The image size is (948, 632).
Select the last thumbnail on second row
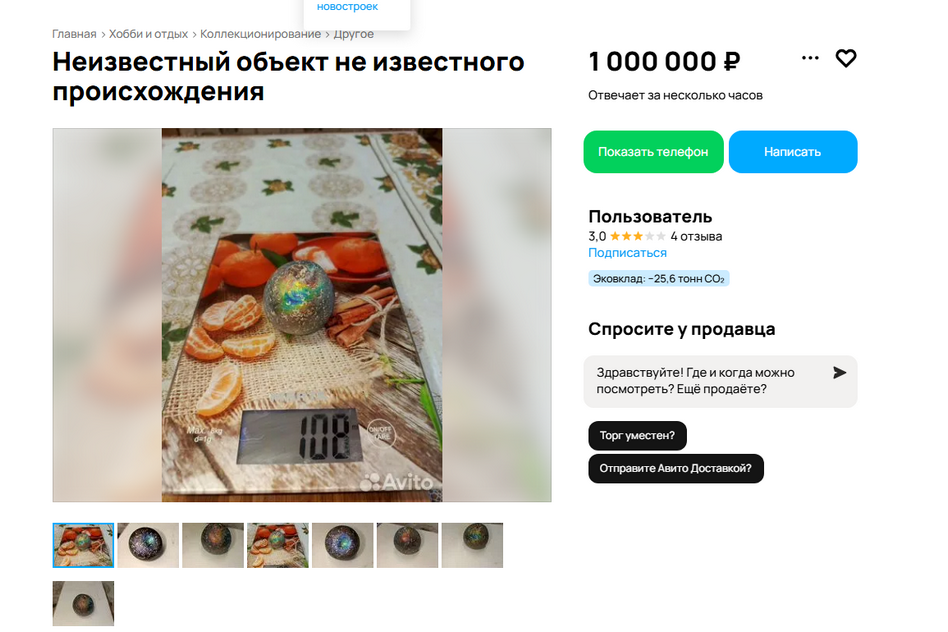[83, 604]
